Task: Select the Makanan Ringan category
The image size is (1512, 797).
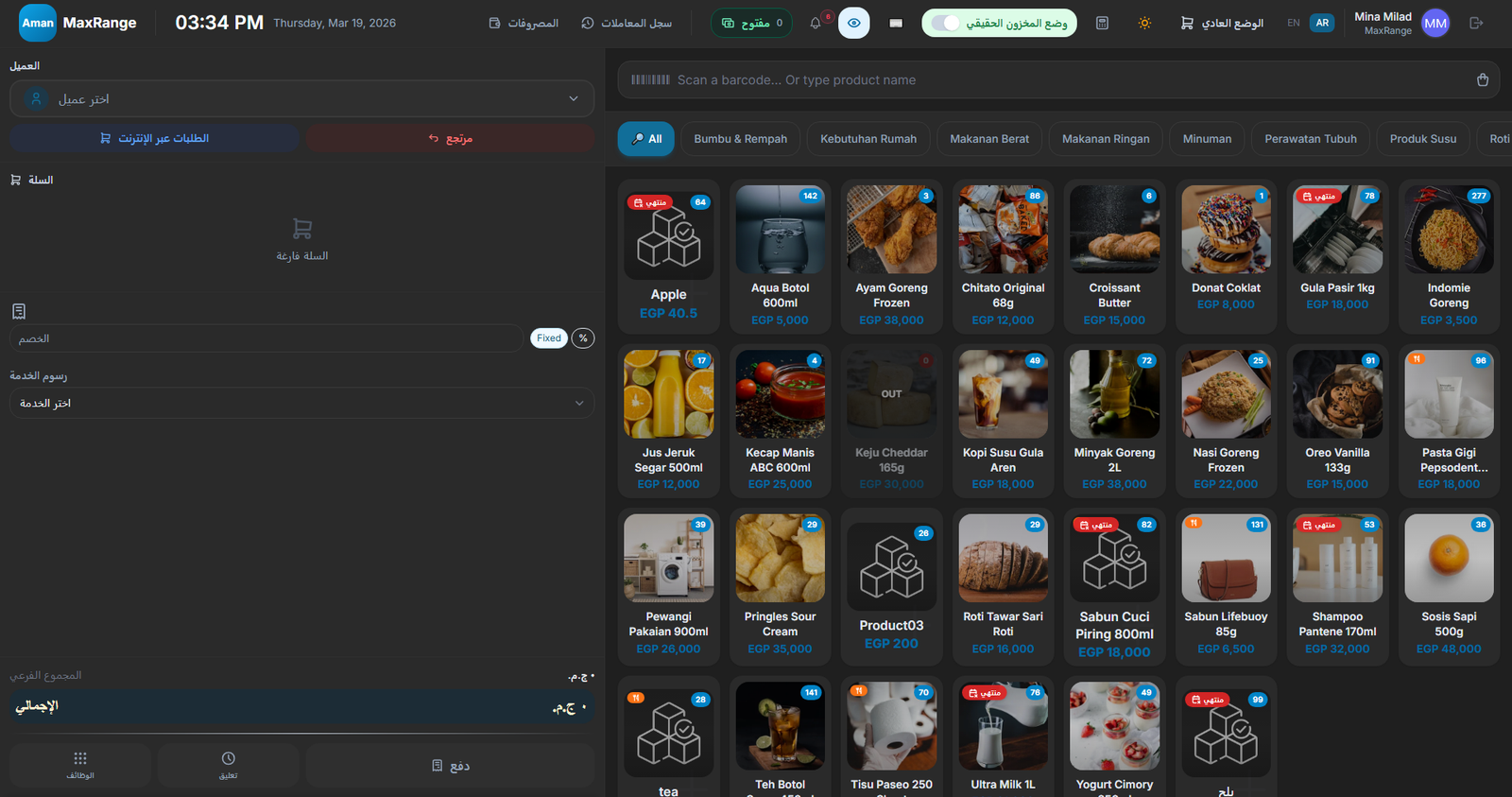Action: coord(1106,139)
